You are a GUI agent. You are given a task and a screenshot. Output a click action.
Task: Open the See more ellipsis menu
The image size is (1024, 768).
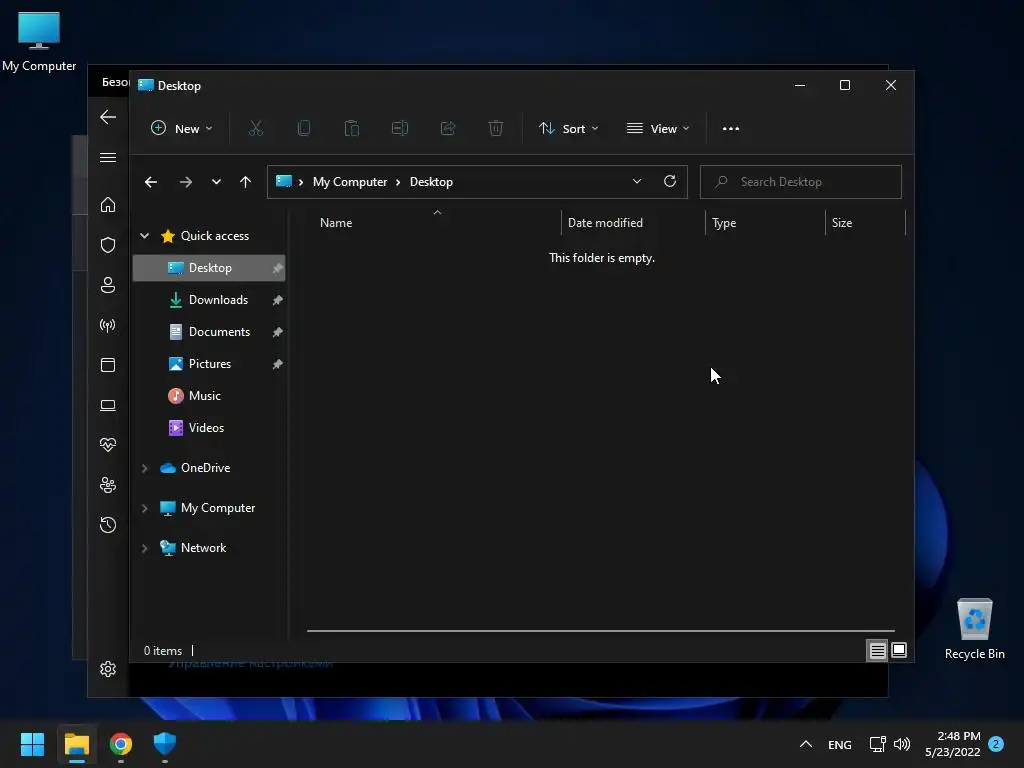(x=731, y=129)
